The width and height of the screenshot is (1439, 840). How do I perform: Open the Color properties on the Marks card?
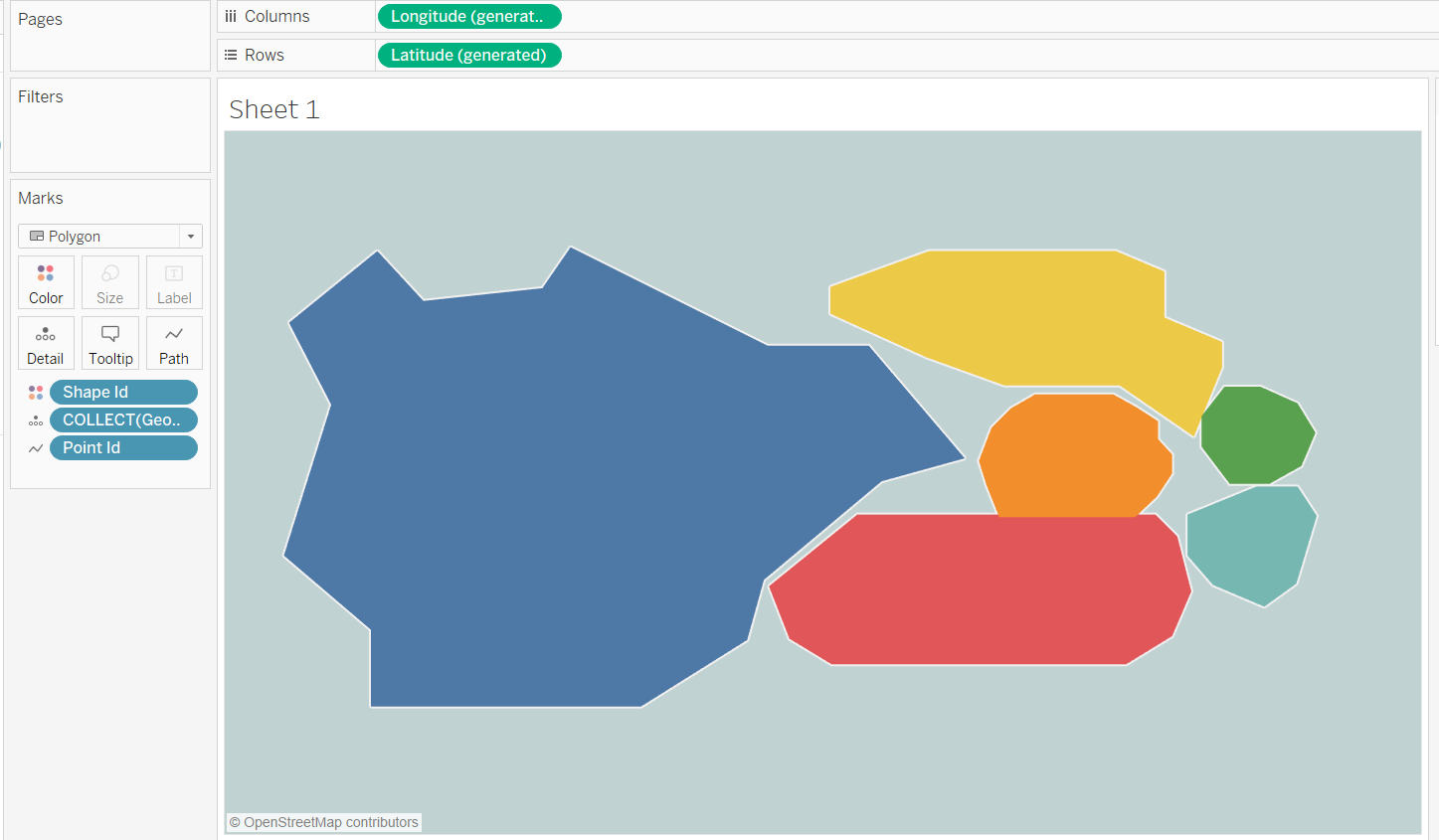tap(46, 281)
